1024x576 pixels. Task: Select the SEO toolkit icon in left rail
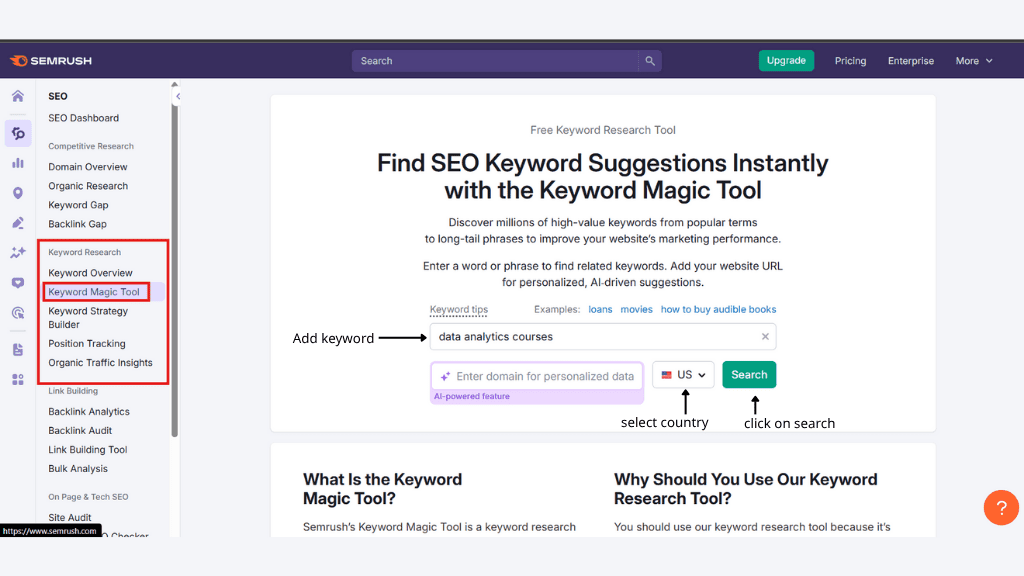pyautogui.click(x=18, y=133)
